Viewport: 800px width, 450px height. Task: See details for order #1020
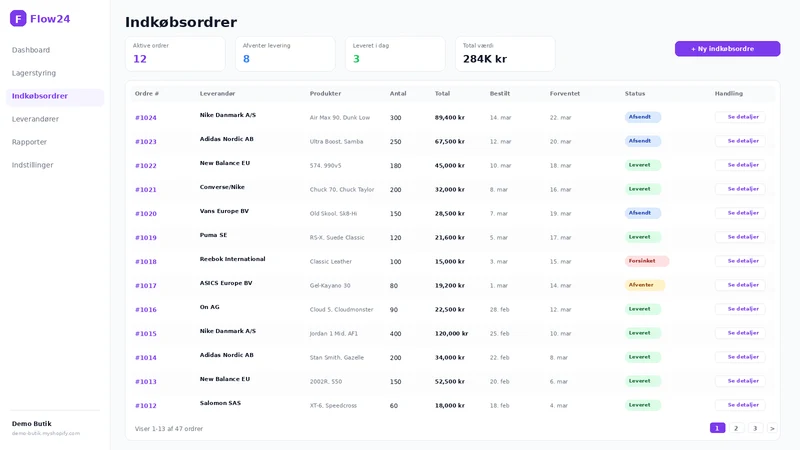pos(740,213)
